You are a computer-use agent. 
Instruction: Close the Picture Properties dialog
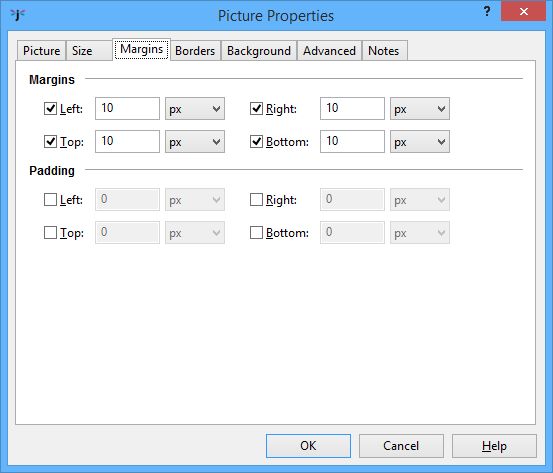pos(523,12)
